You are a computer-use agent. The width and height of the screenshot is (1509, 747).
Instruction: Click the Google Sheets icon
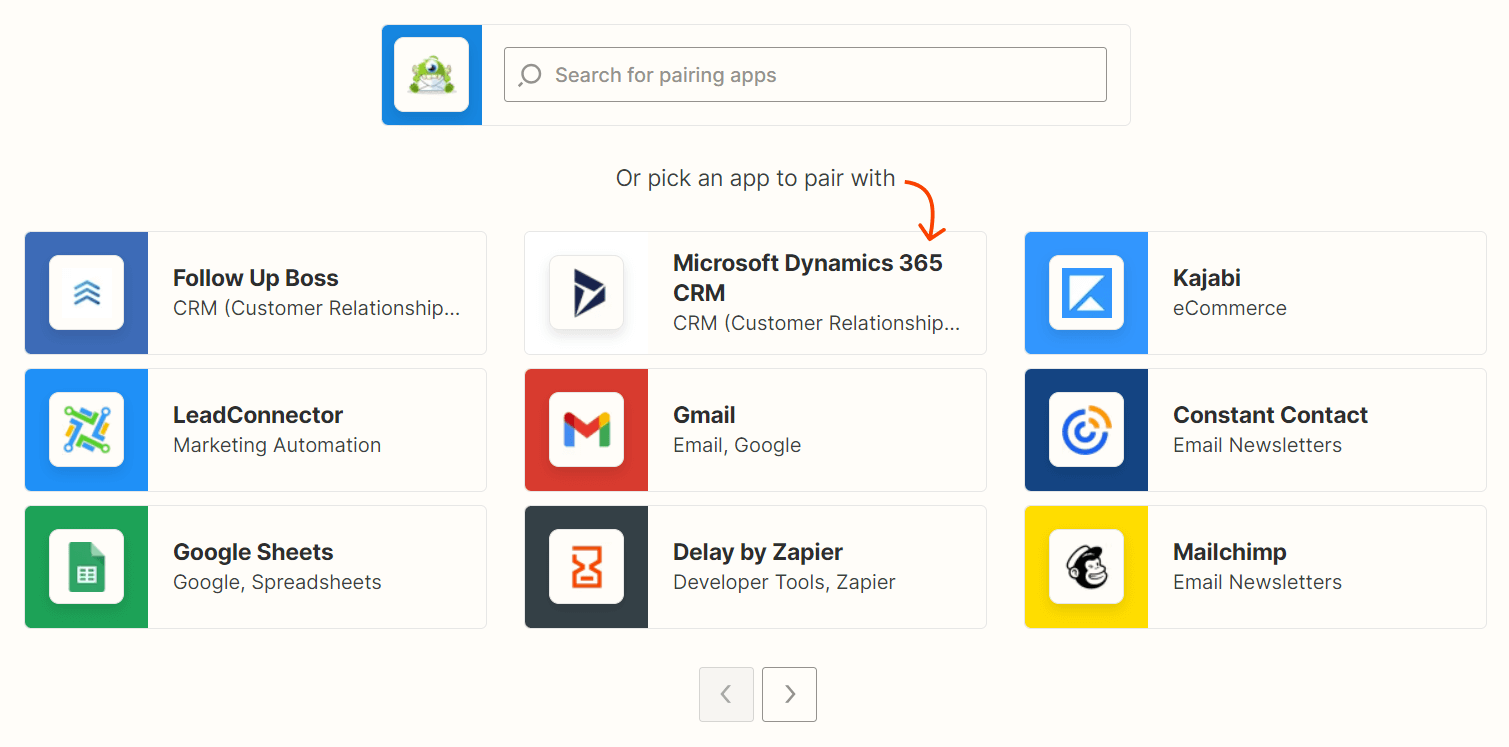pyautogui.click(x=86, y=567)
